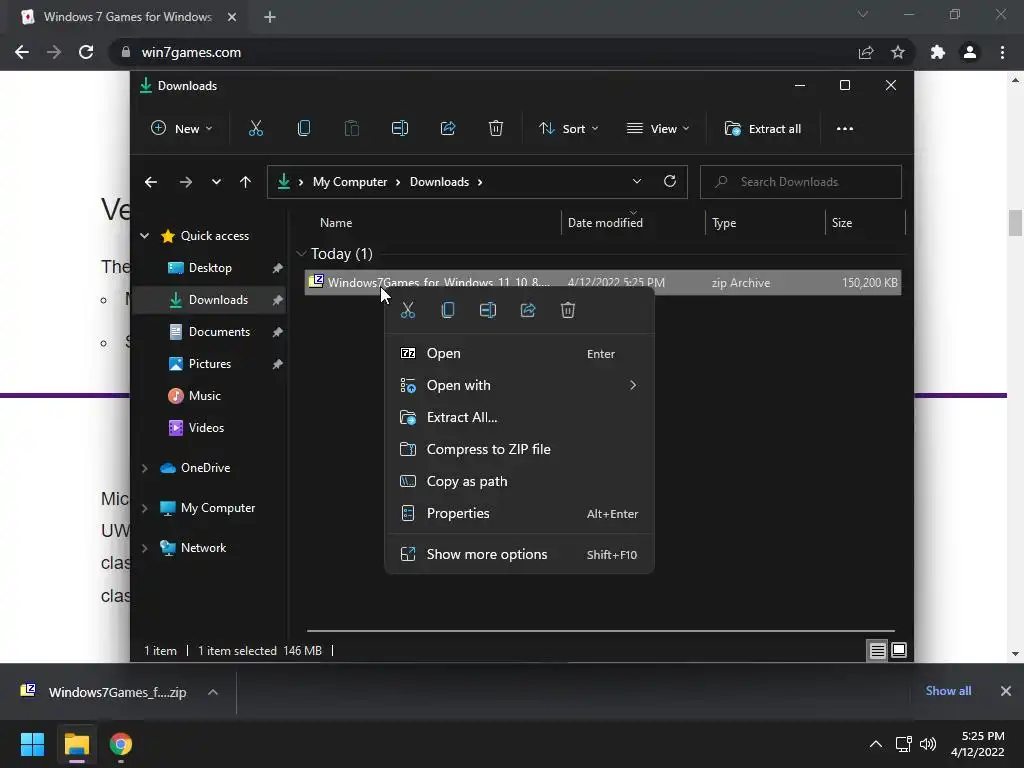This screenshot has height=768, width=1024.
Task: Open volume control in system tray
Action: (927, 744)
